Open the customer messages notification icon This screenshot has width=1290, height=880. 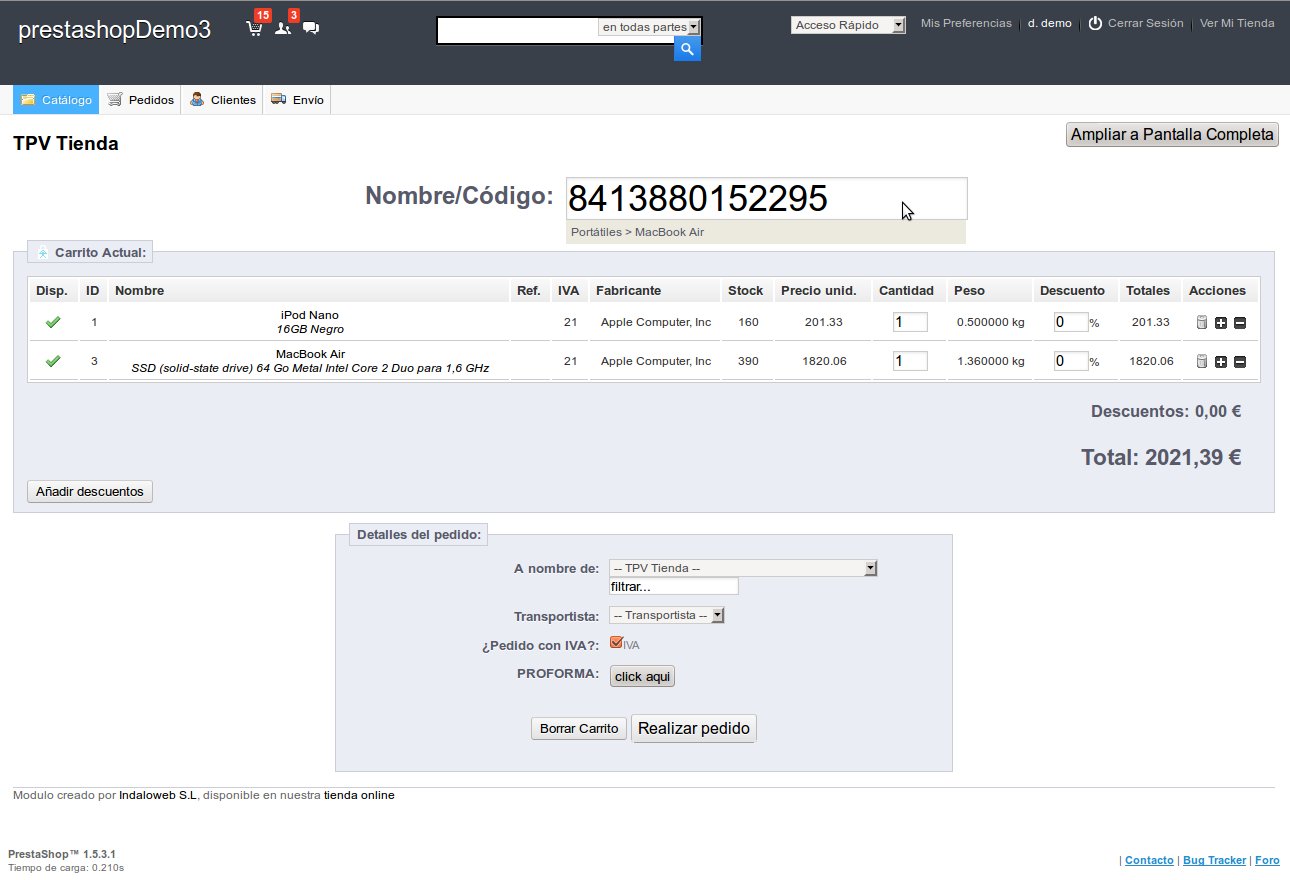click(311, 28)
